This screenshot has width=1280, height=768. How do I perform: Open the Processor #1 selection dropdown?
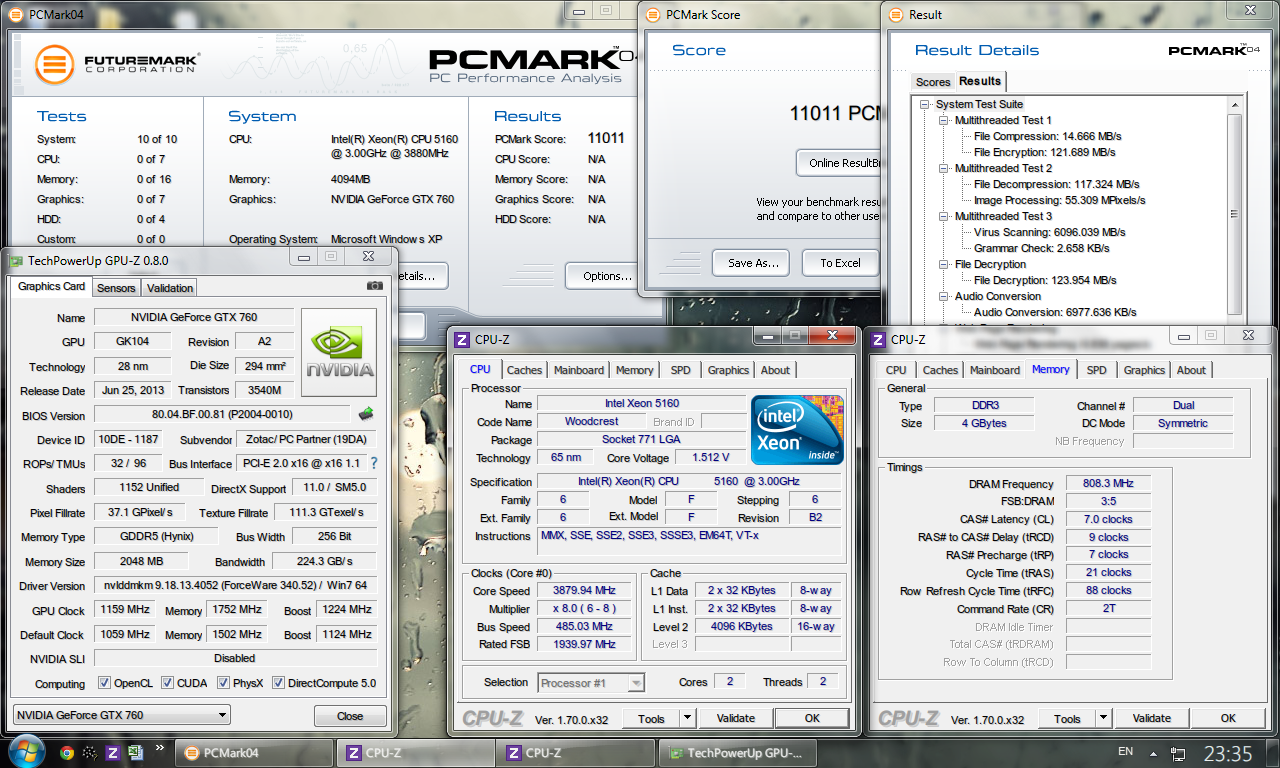tap(591, 683)
